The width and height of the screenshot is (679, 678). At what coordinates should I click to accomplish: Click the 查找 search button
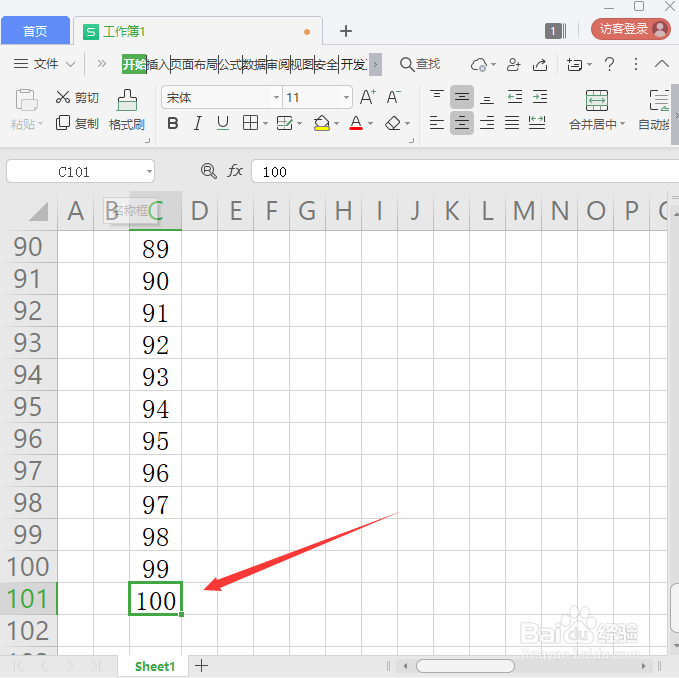click(420, 64)
